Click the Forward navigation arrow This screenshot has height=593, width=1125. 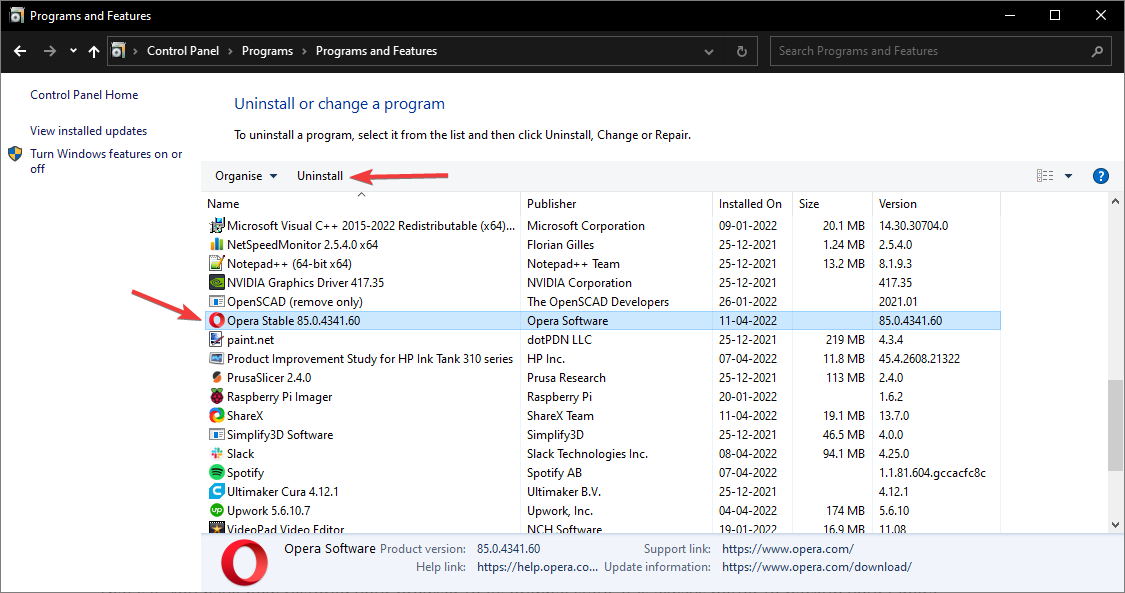point(50,51)
